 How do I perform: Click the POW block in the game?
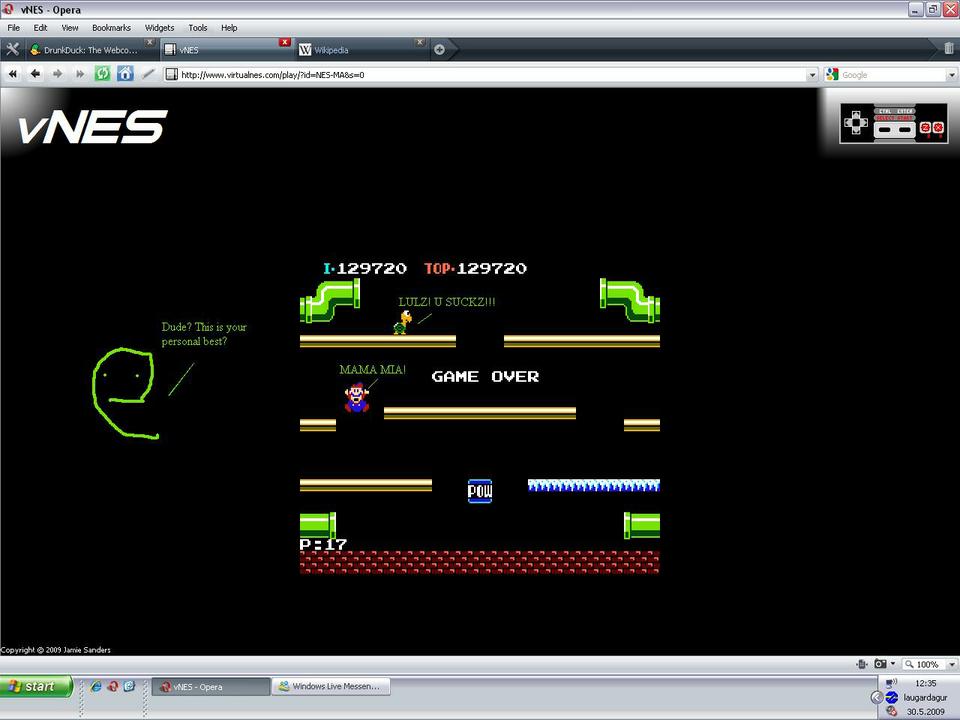click(x=480, y=491)
